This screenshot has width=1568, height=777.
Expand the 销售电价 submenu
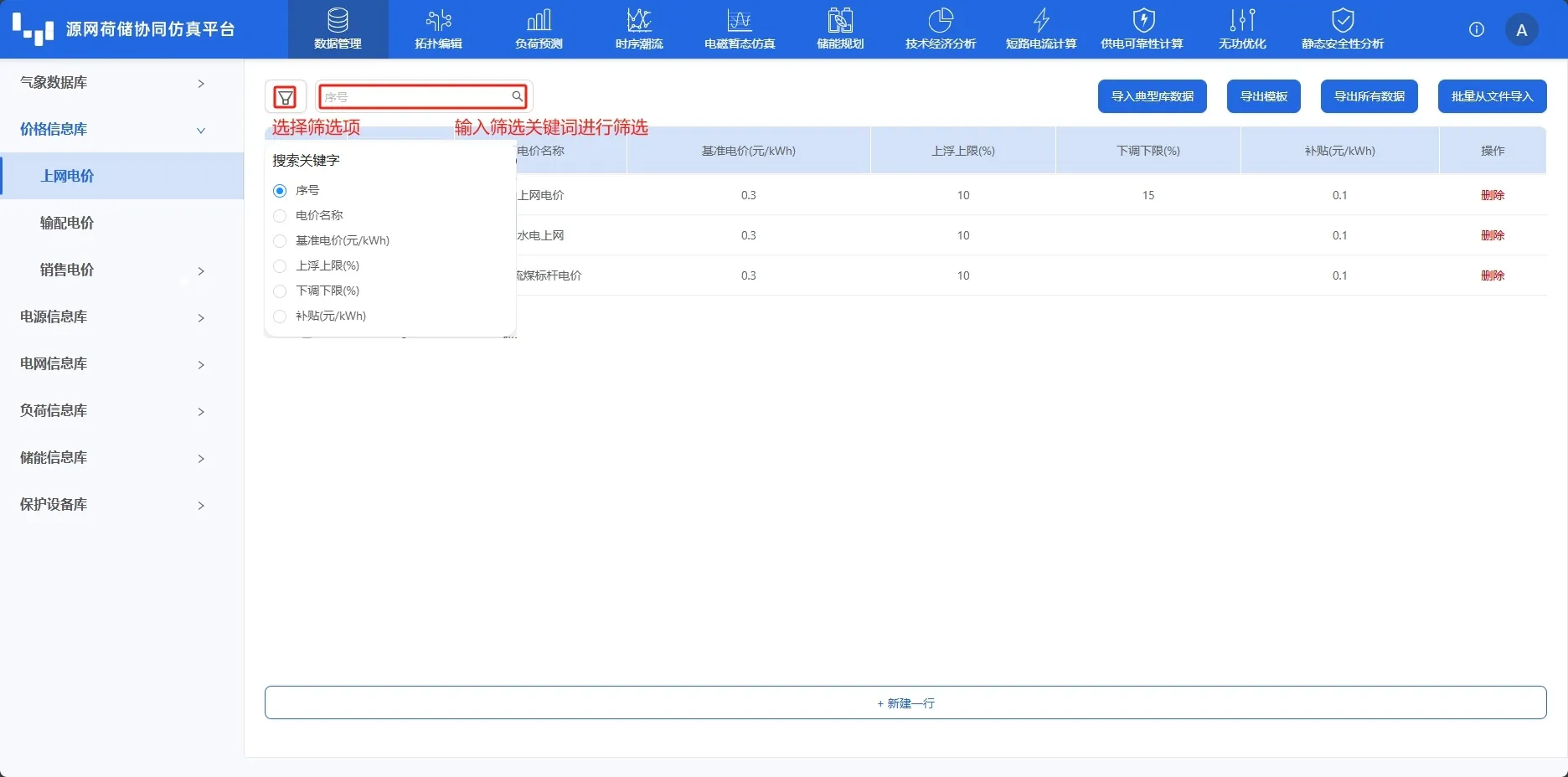point(121,270)
